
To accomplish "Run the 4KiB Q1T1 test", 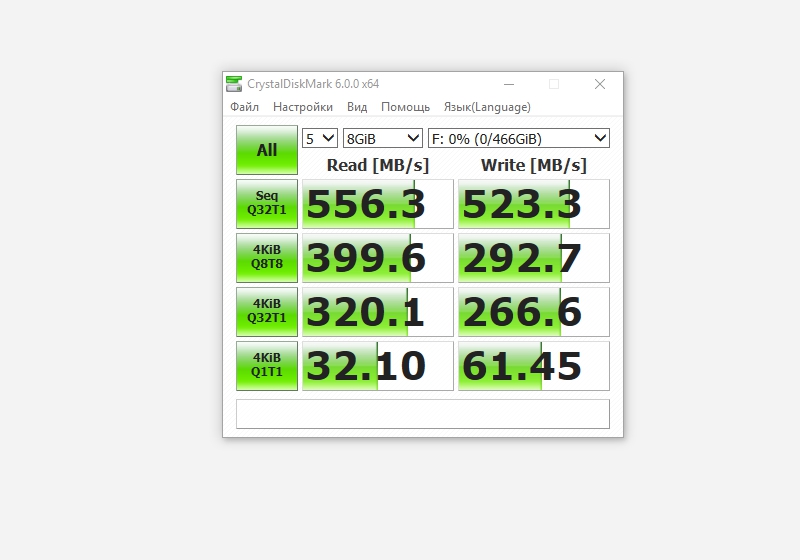I will pos(267,366).
